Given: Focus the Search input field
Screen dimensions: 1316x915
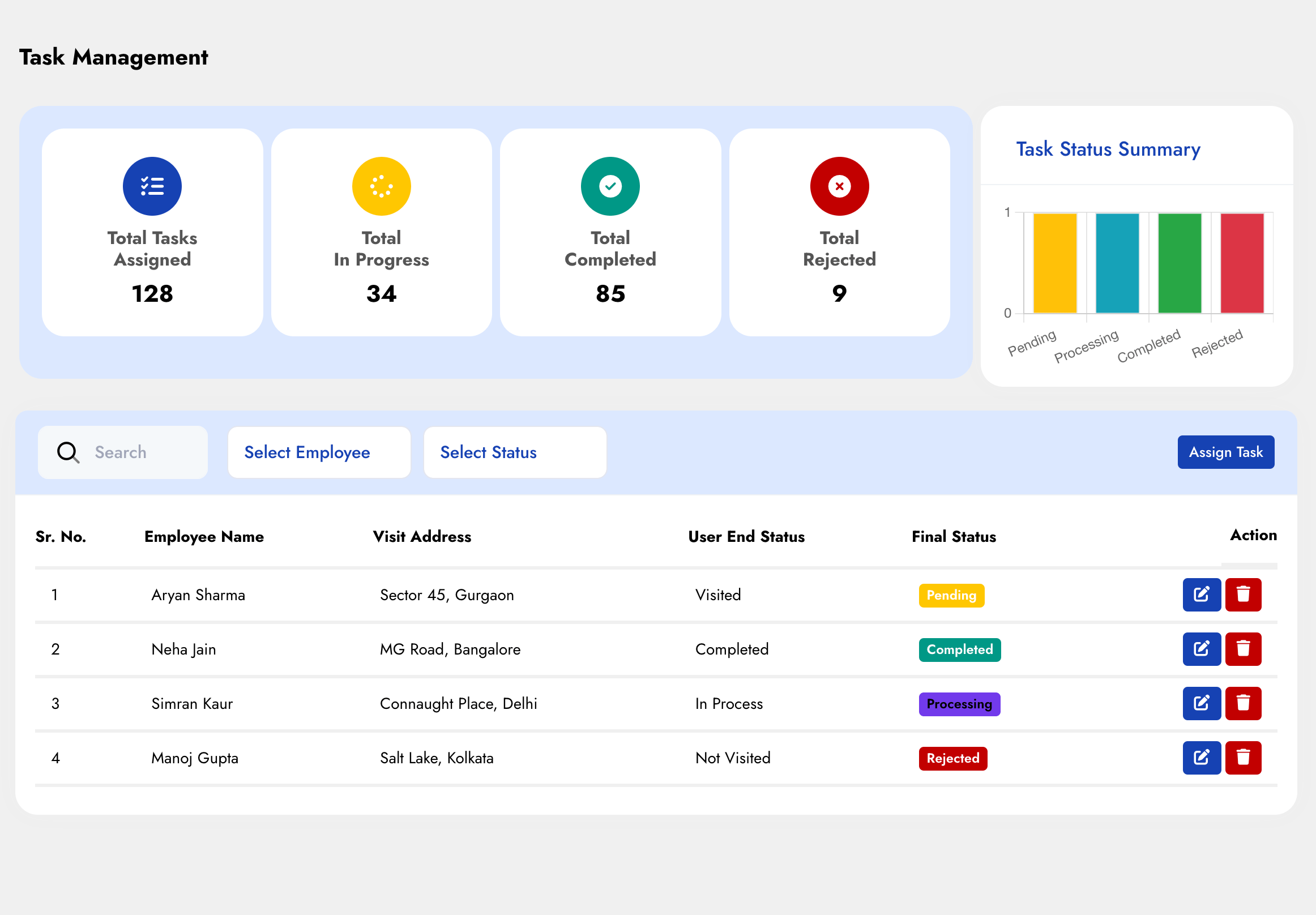Looking at the screenshot, I should coord(143,452).
